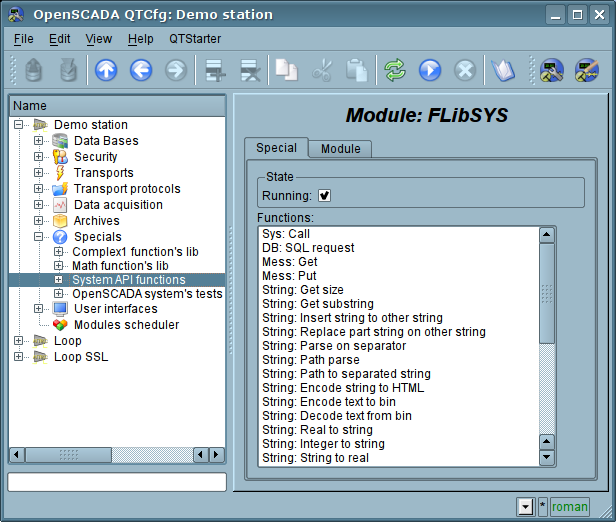Click the Security keys icon in tree
616x522 pixels.
[60, 157]
